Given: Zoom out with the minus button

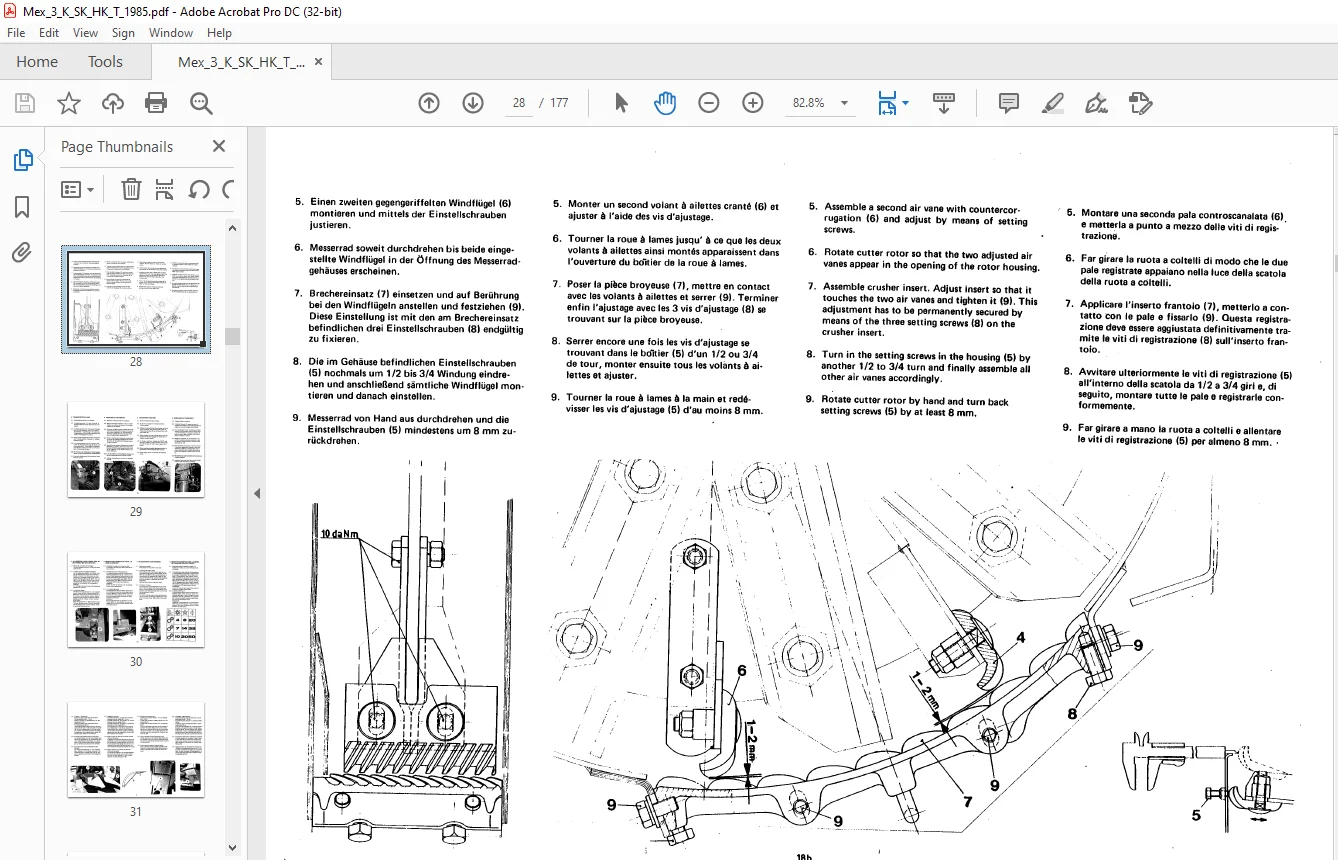Looking at the screenshot, I should pyautogui.click(x=709, y=103).
